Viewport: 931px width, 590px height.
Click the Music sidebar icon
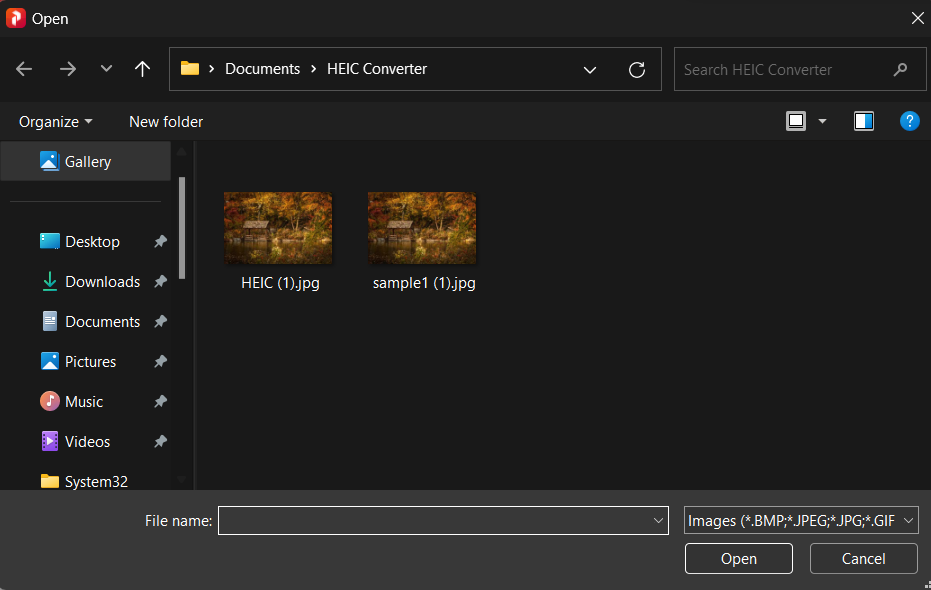(x=50, y=401)
